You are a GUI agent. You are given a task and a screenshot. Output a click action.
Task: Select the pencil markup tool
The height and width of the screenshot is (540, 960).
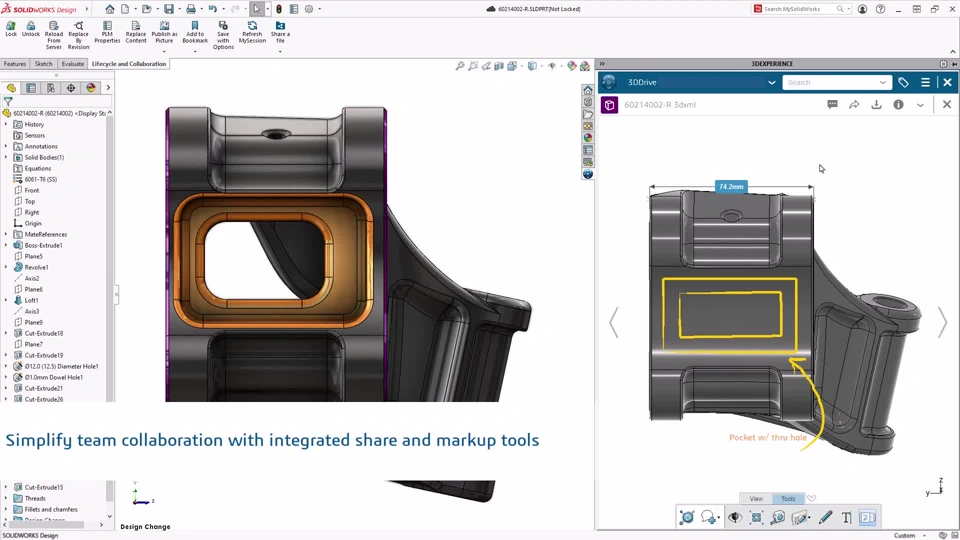click(825, 517)
